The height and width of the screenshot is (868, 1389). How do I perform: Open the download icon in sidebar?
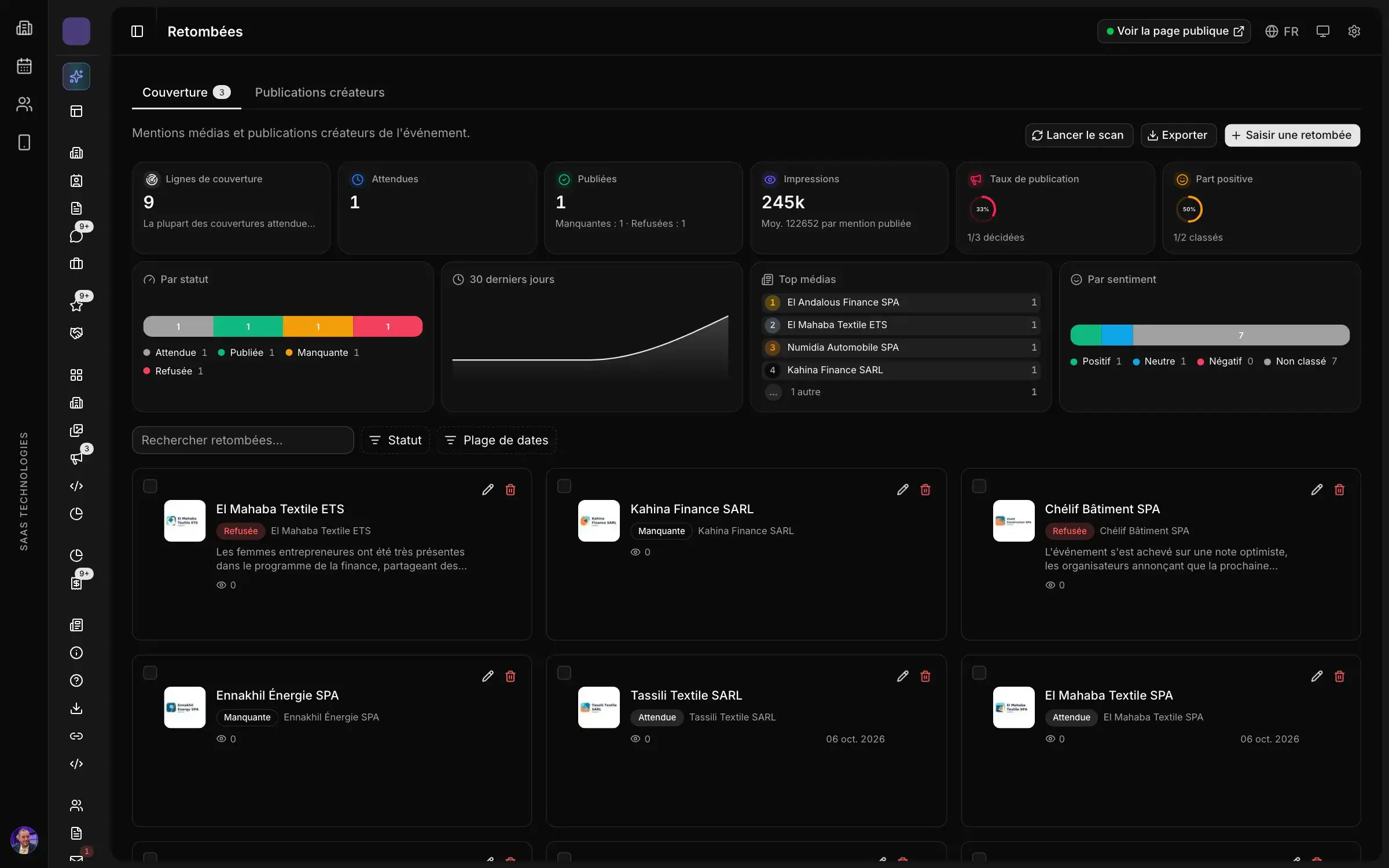click(76, 708)
